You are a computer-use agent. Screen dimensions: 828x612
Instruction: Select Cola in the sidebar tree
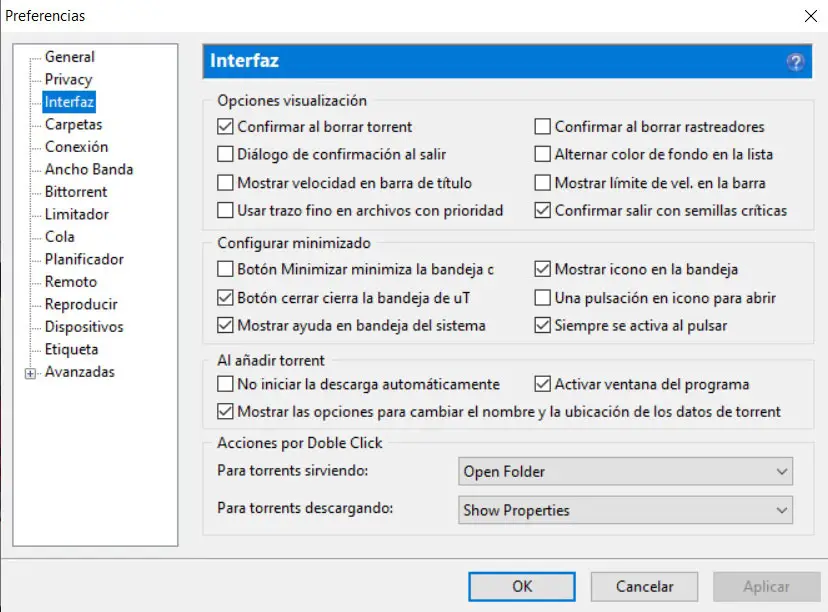60,237
